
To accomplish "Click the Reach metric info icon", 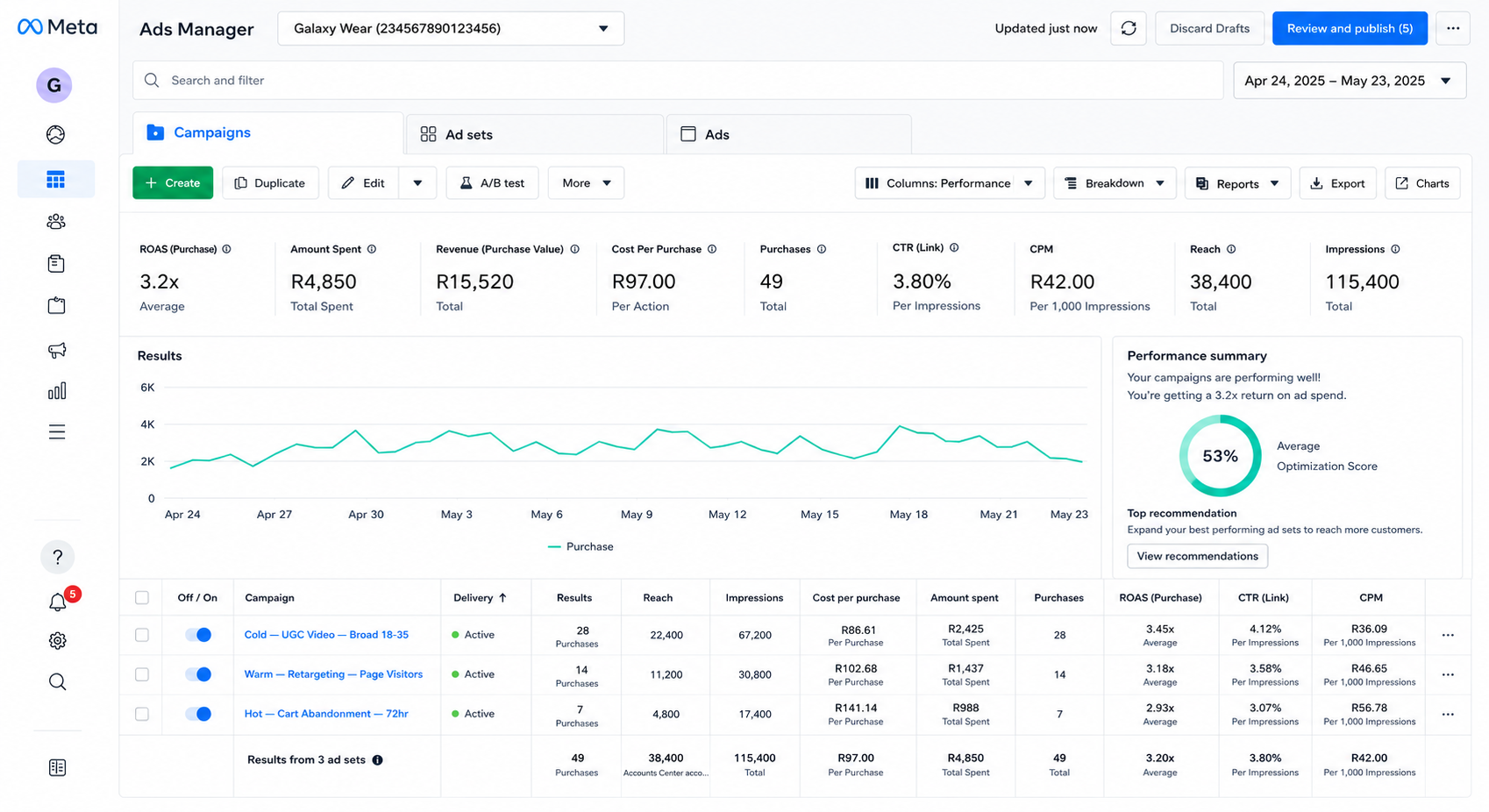I will (x=1231, y=249).
